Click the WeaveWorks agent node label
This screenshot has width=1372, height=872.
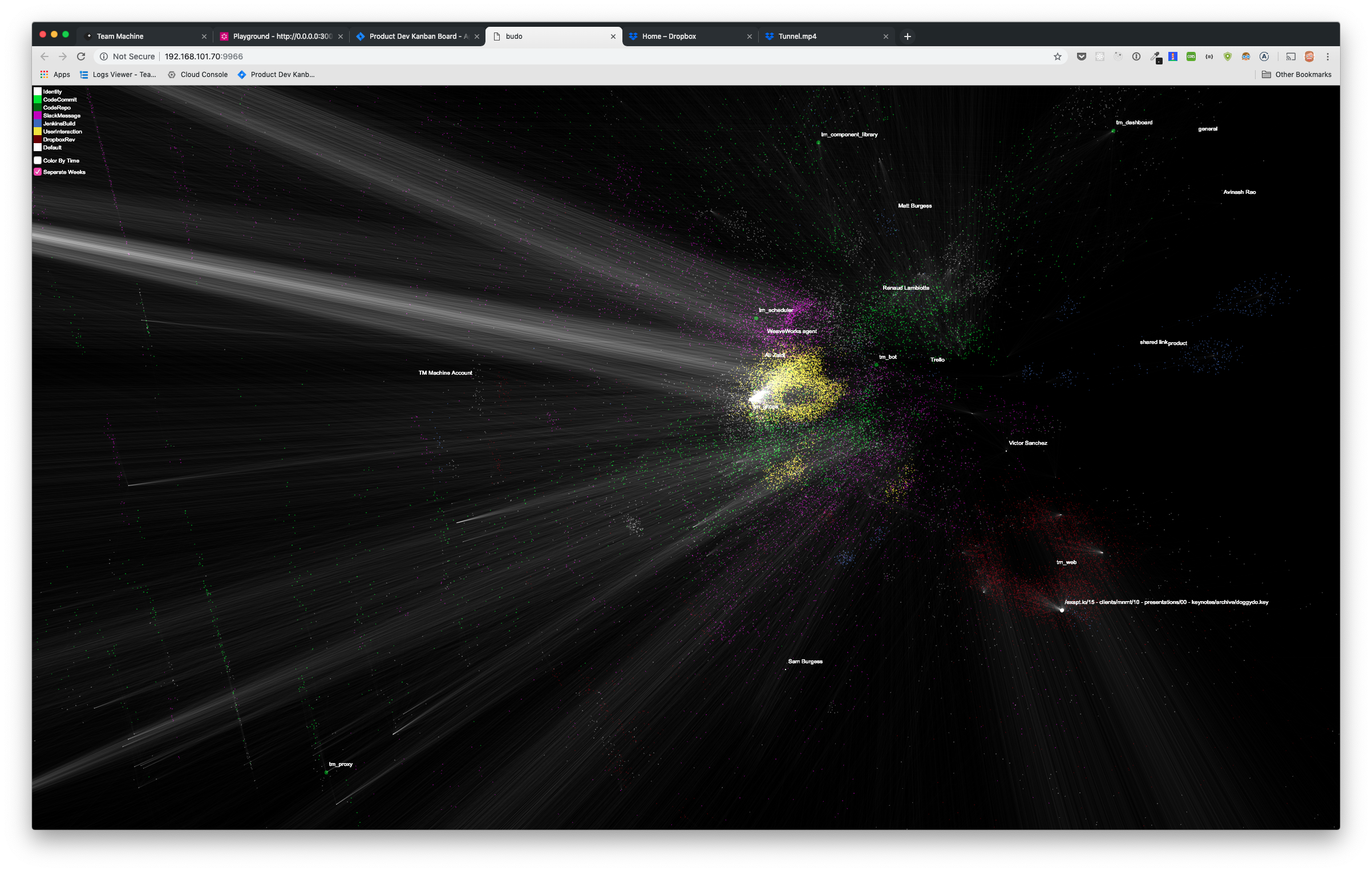tap(792, 331)
